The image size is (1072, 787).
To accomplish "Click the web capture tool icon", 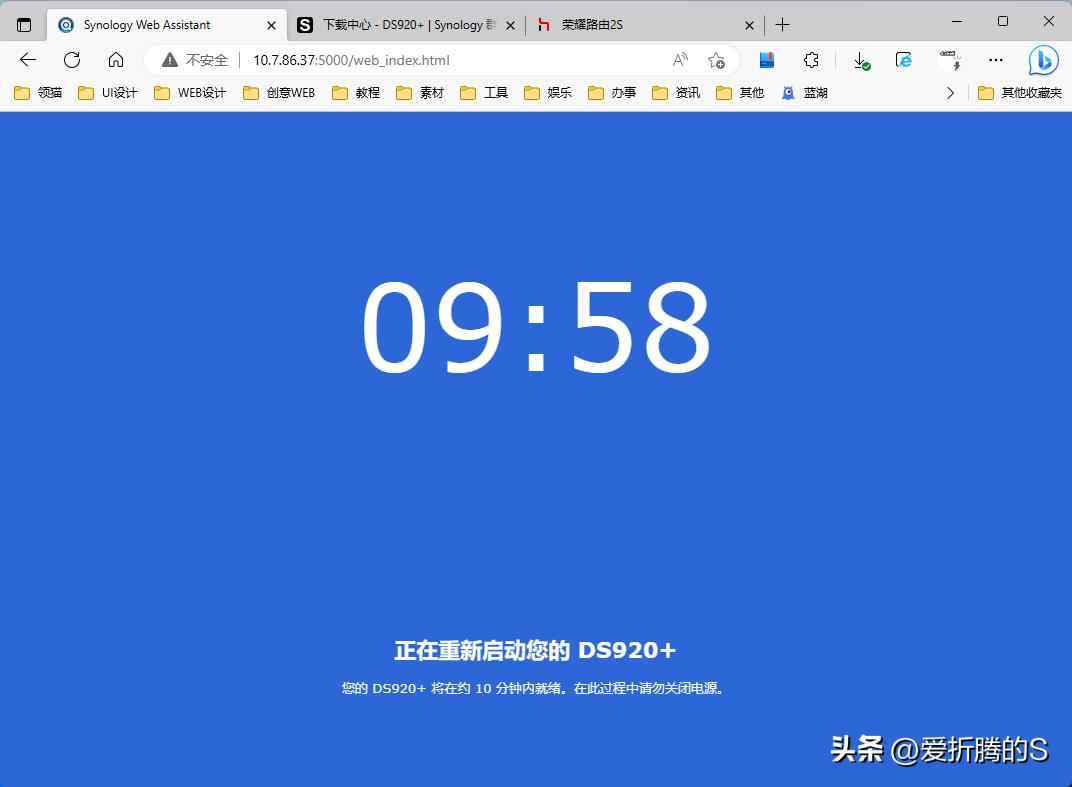I will tap(947, 60).
